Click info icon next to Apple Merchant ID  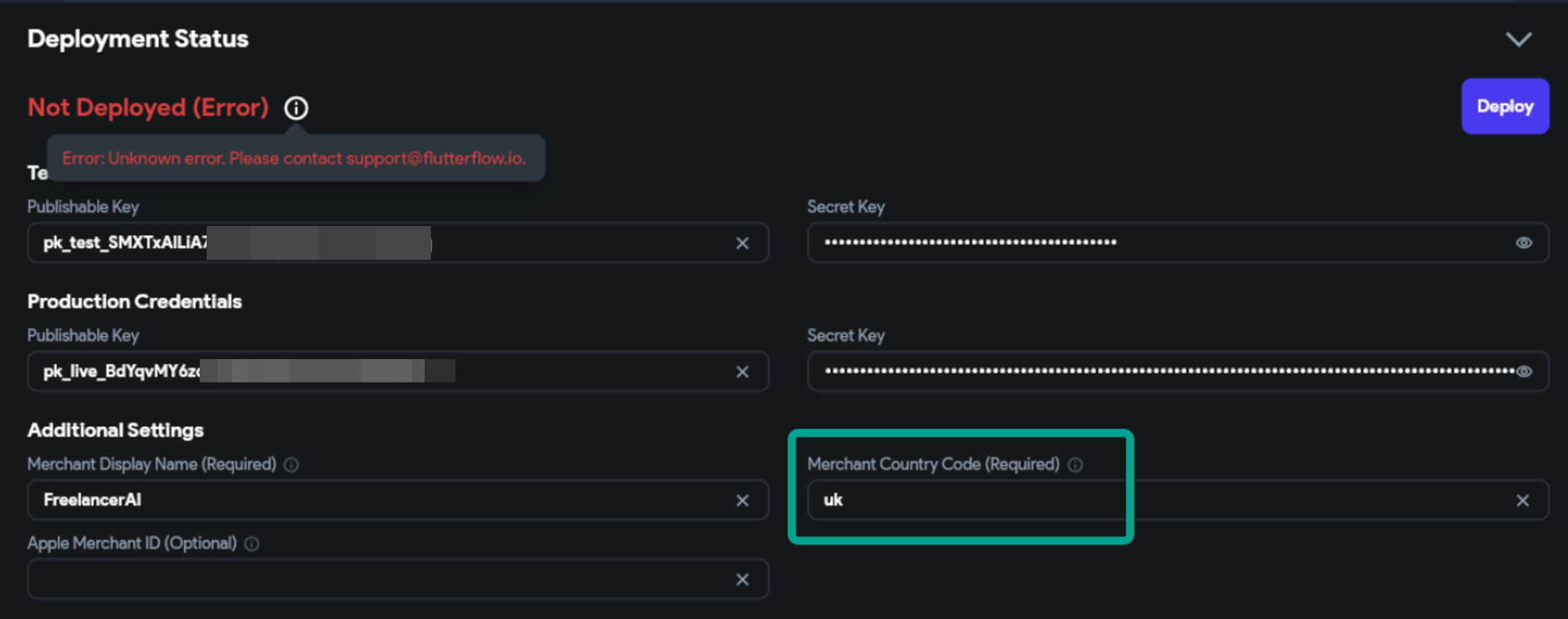tap(252, 544)
